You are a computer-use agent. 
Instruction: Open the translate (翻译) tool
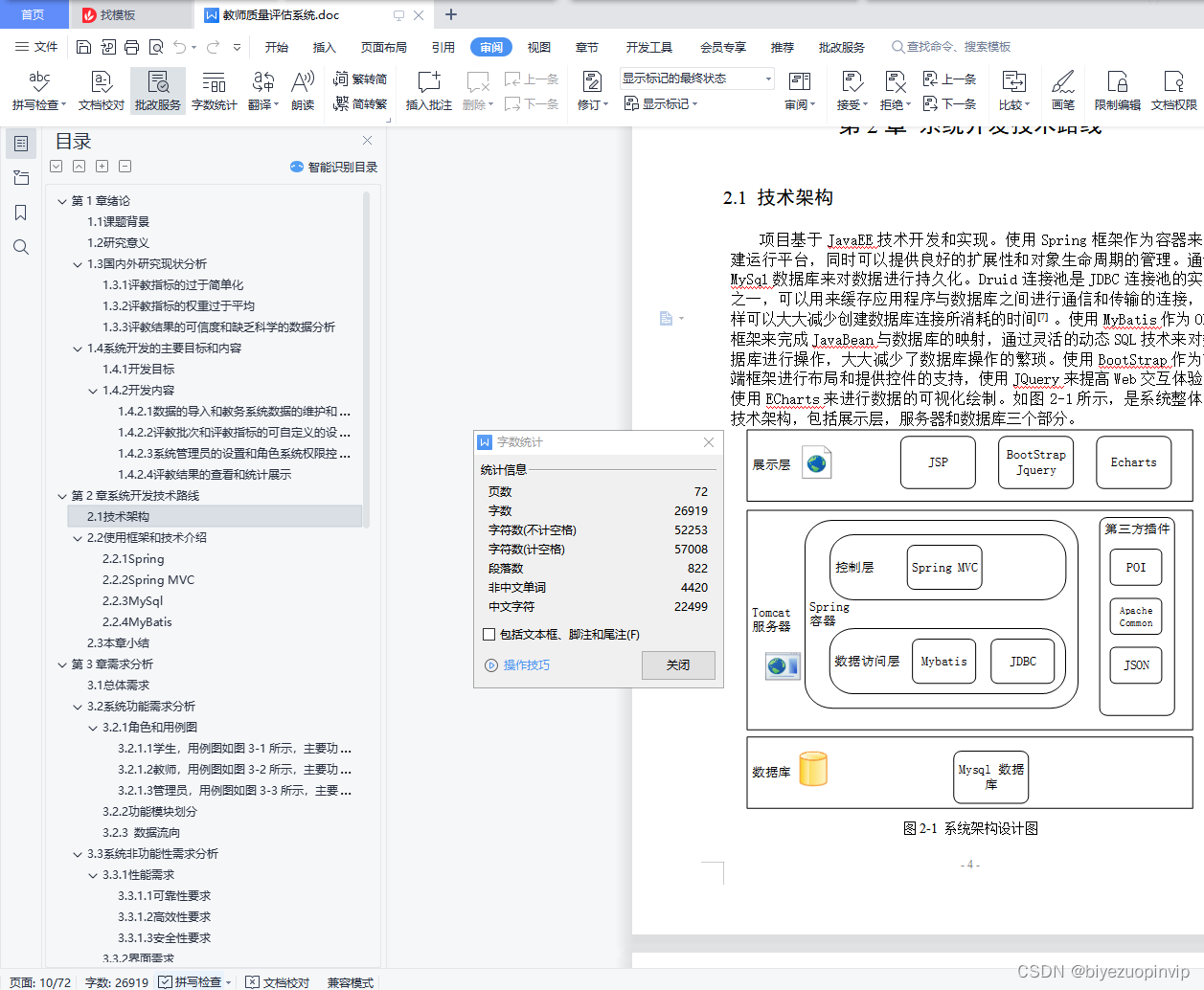[263, 91]
